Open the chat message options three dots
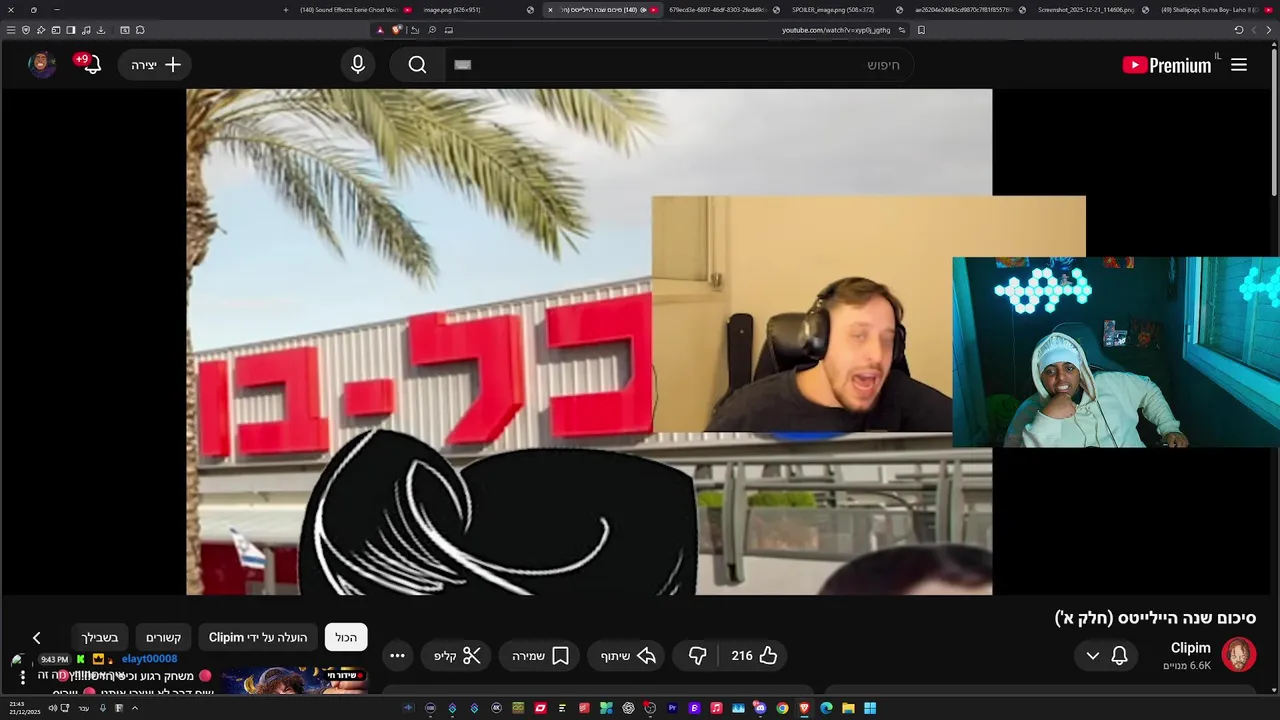Viewport: 1280px width, 720px height. coord(22,678)
